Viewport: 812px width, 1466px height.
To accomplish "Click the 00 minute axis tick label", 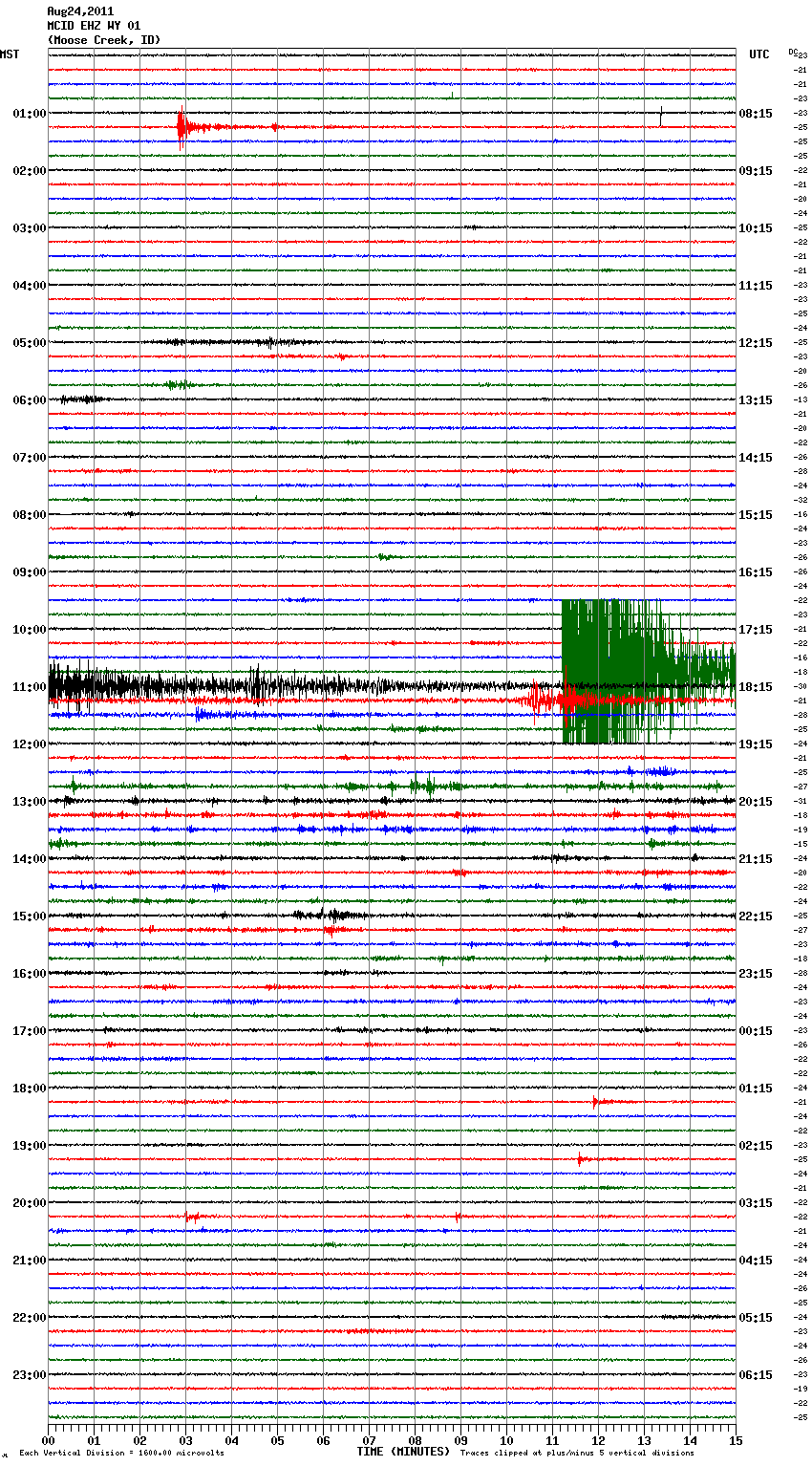I will tap(48, 1440).
